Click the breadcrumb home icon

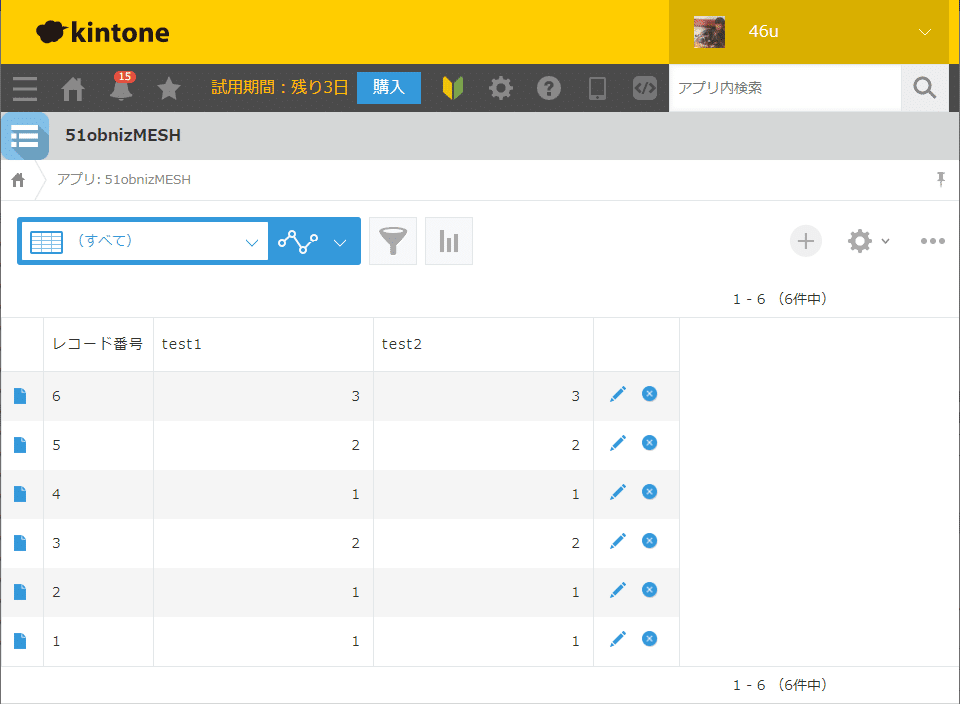click(18, 180)
